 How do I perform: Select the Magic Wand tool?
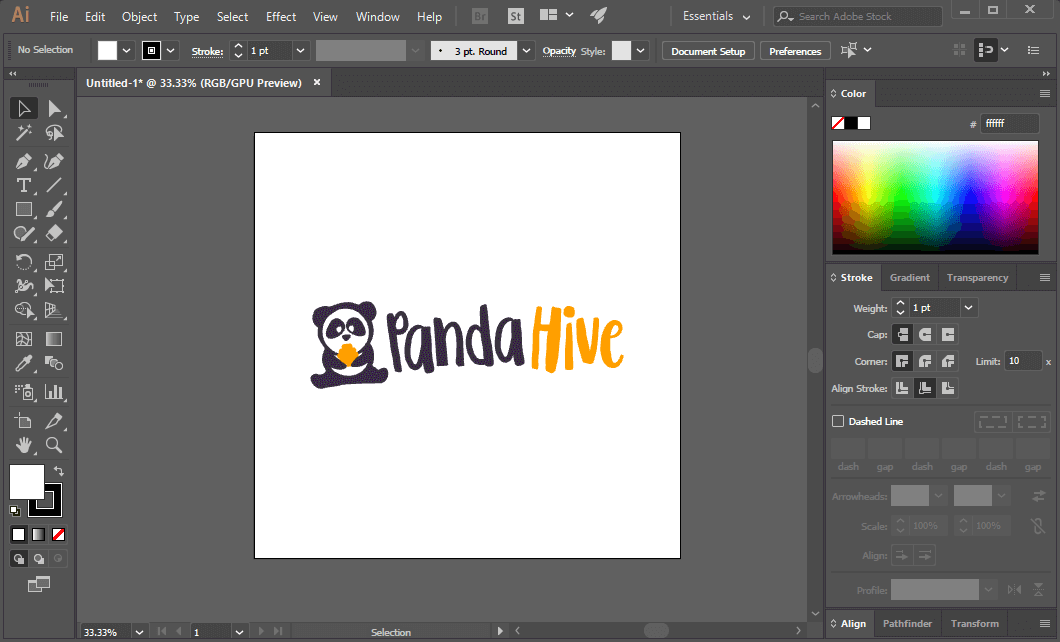(24, 133)
